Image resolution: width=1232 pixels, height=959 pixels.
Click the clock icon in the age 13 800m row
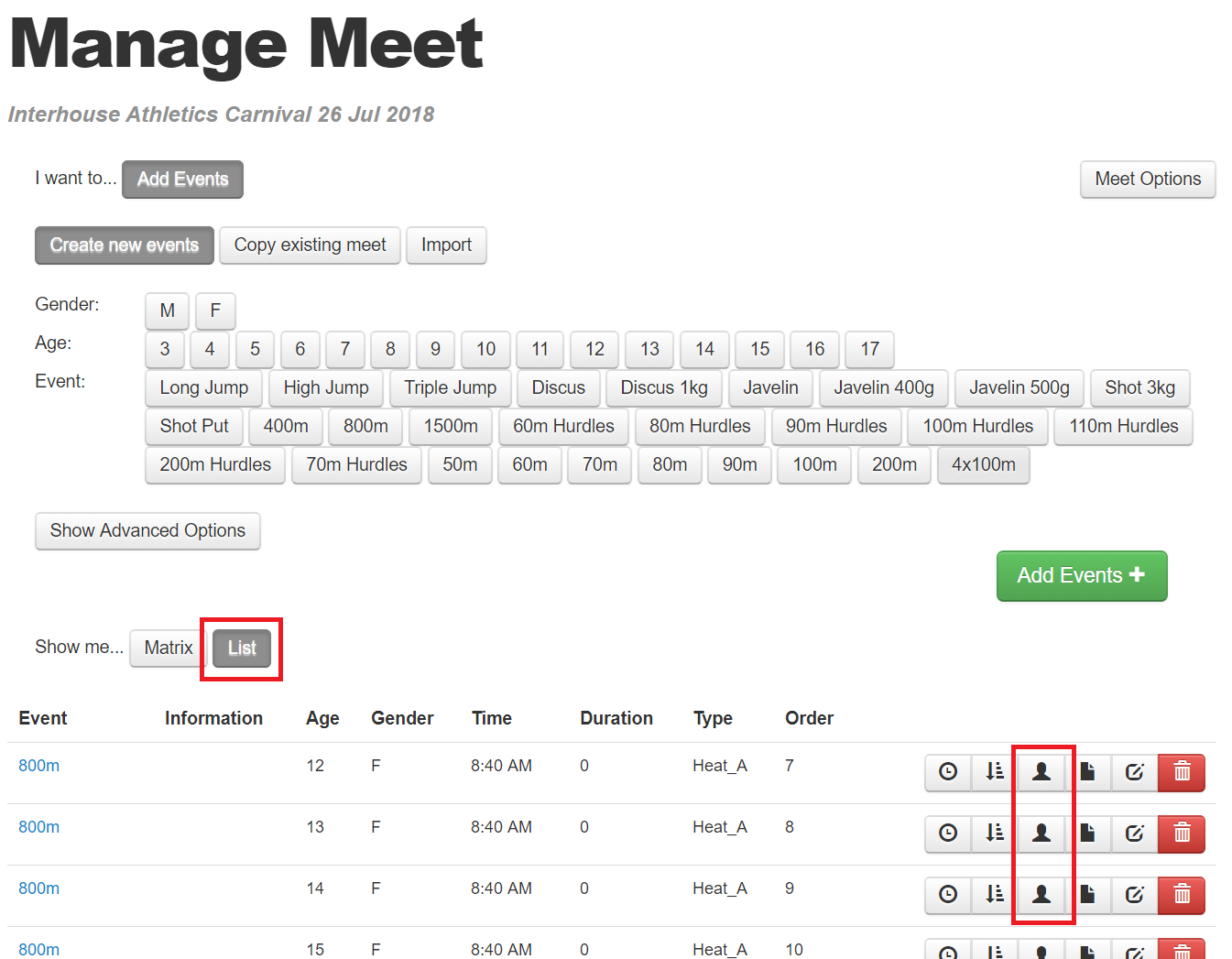pos(948,834)
